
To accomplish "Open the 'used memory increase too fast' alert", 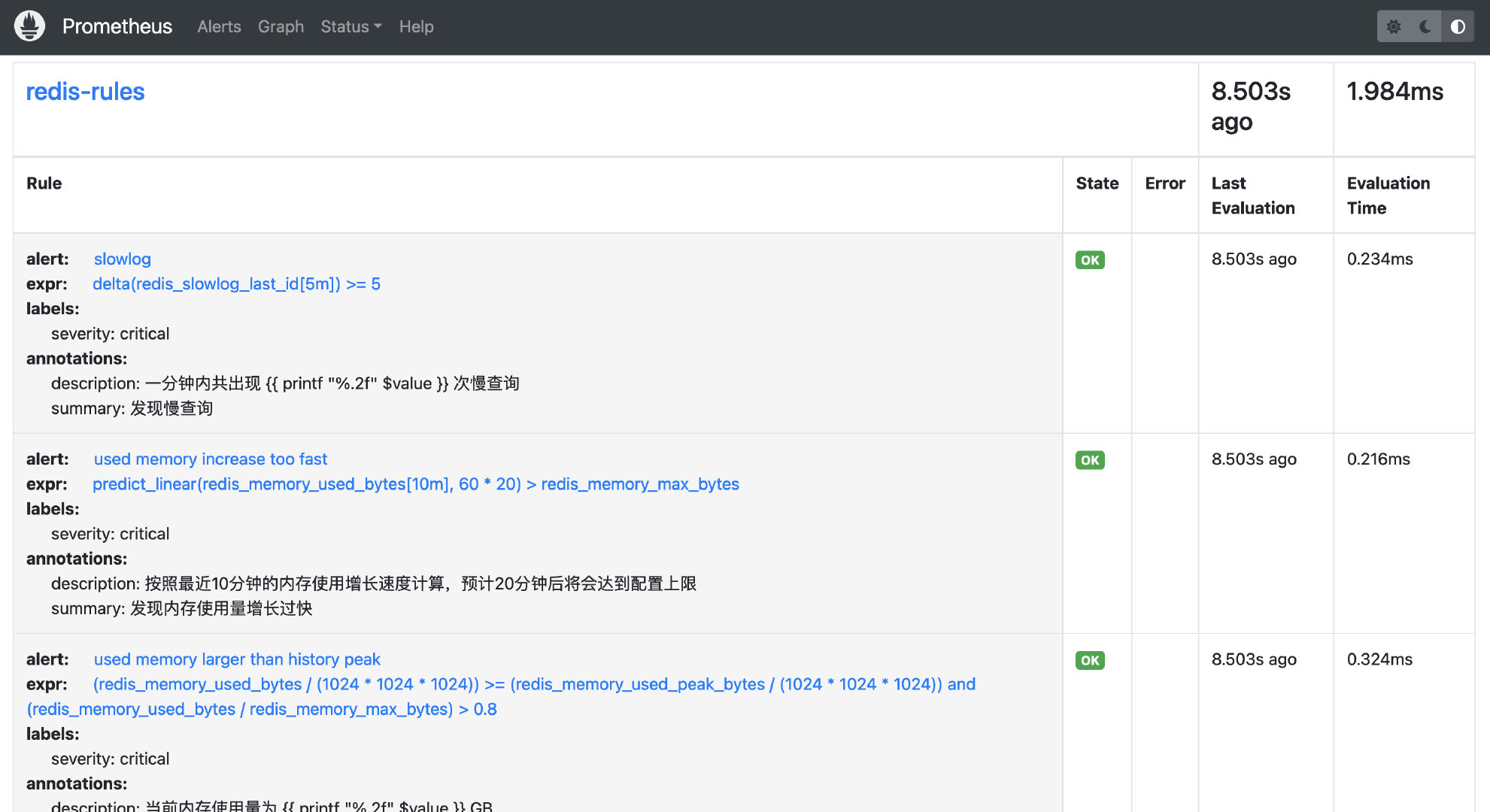I will [210, 459].
